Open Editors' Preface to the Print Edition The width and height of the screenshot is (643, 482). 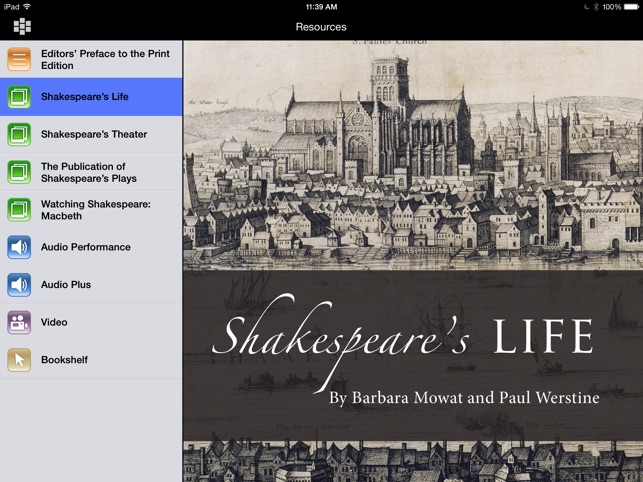[91, 59]
